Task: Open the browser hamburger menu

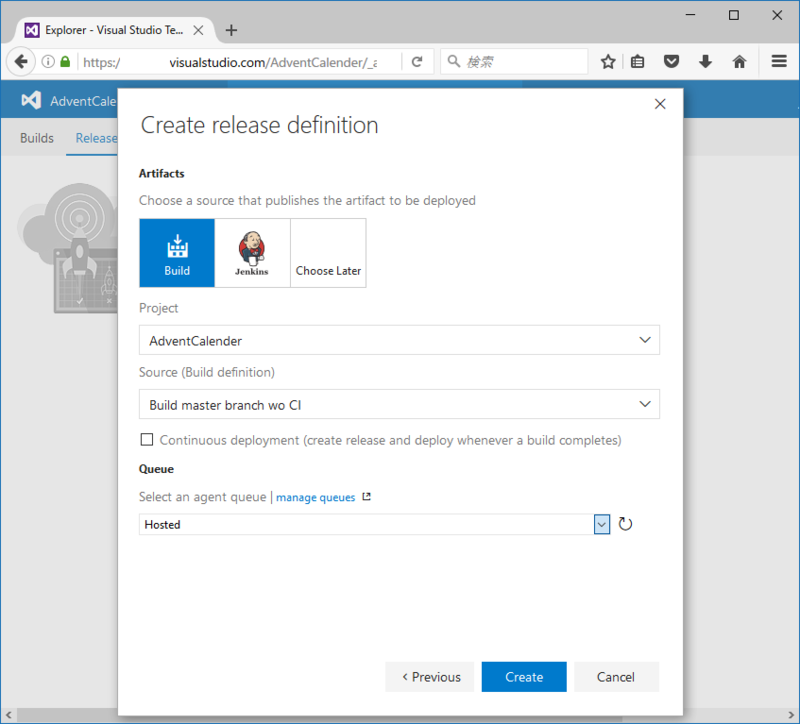Action: coord(779,61)
